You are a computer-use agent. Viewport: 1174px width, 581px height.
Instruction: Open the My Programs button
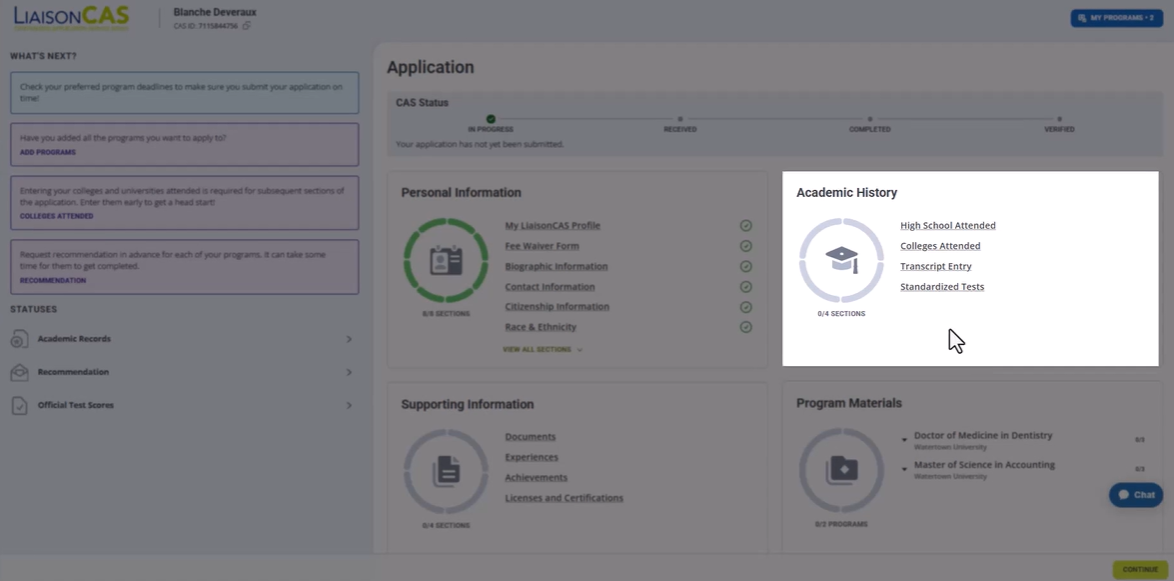[1116, 18]
